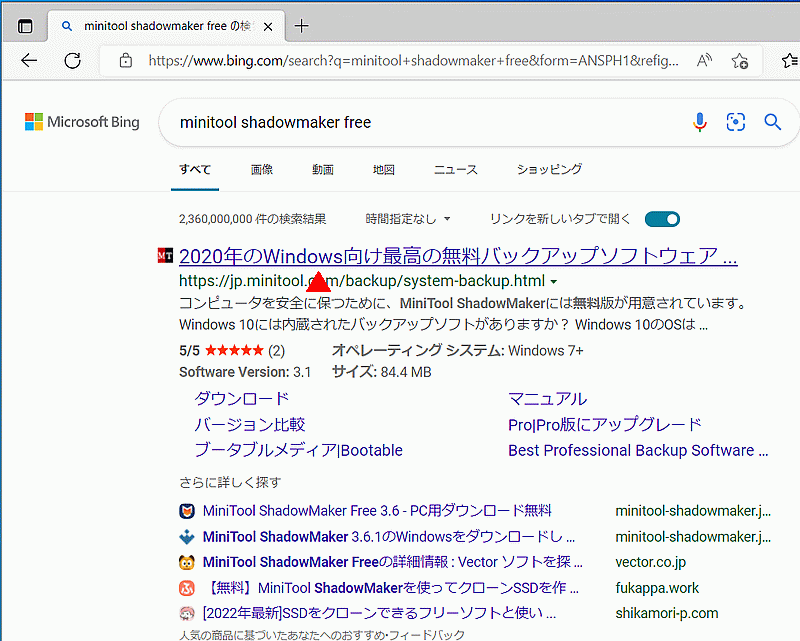
Task: Open the tab actions menu icon
Action: [25, 26]
